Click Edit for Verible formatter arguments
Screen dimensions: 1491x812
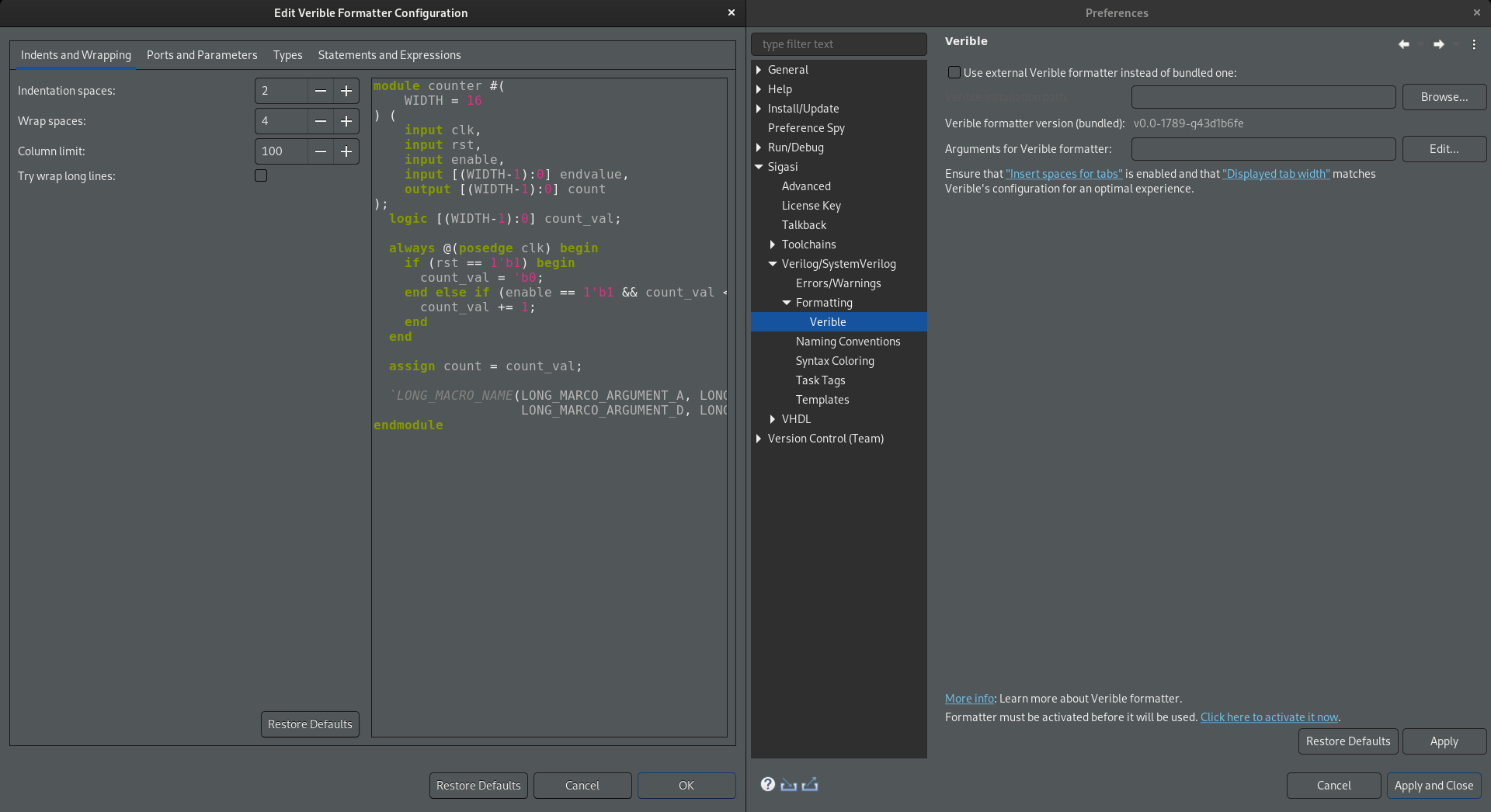pos(1444,149)
